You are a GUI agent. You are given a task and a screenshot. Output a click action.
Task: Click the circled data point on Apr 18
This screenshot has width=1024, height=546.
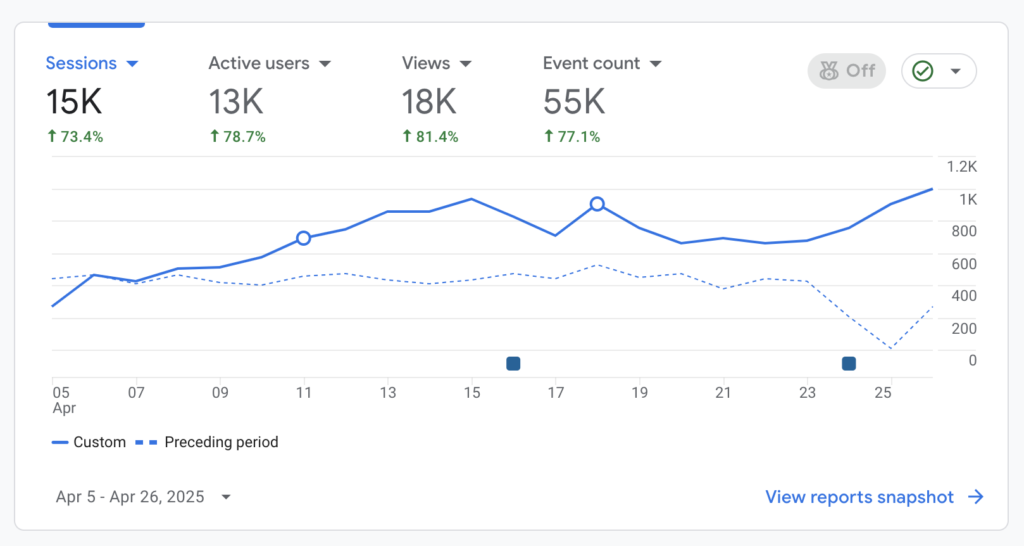[x=597, y=204]
